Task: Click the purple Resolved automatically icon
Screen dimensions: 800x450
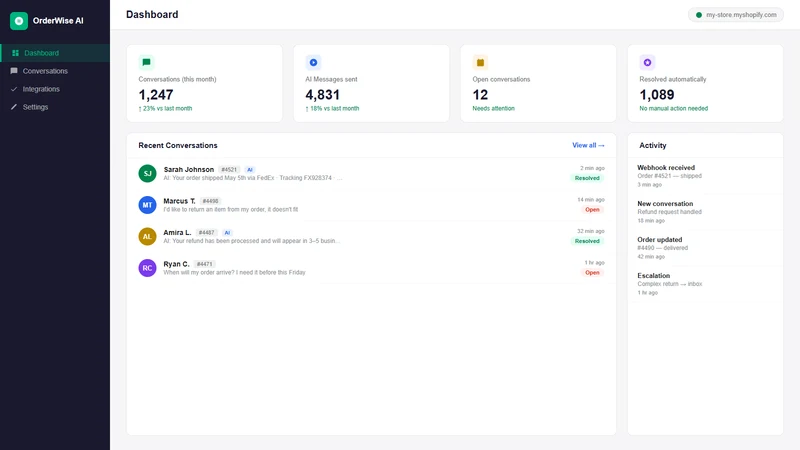Action: (x=647, y=62)
